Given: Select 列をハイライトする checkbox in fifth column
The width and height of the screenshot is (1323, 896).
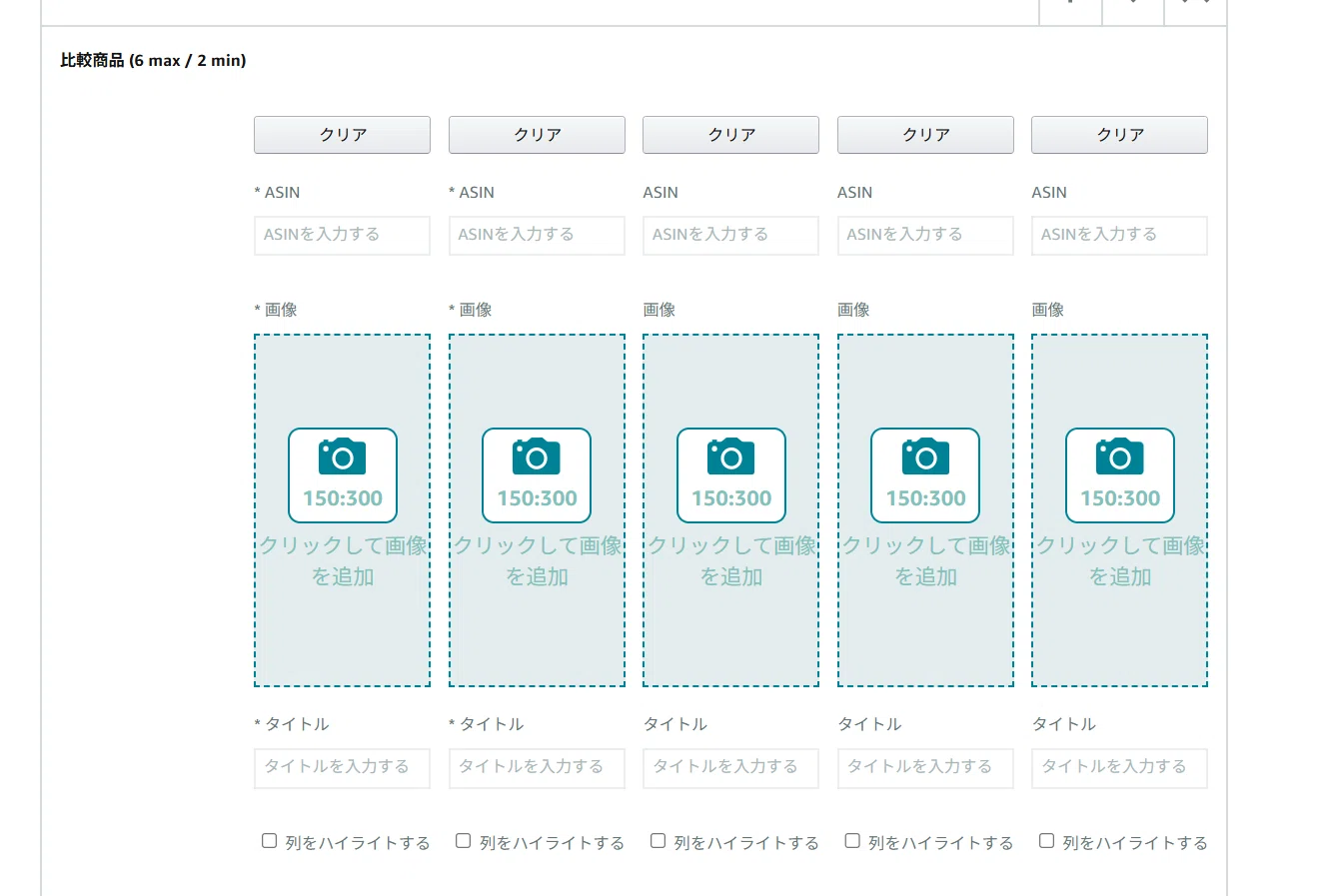Looking at the screenshot, I should tap(1046, 841).
